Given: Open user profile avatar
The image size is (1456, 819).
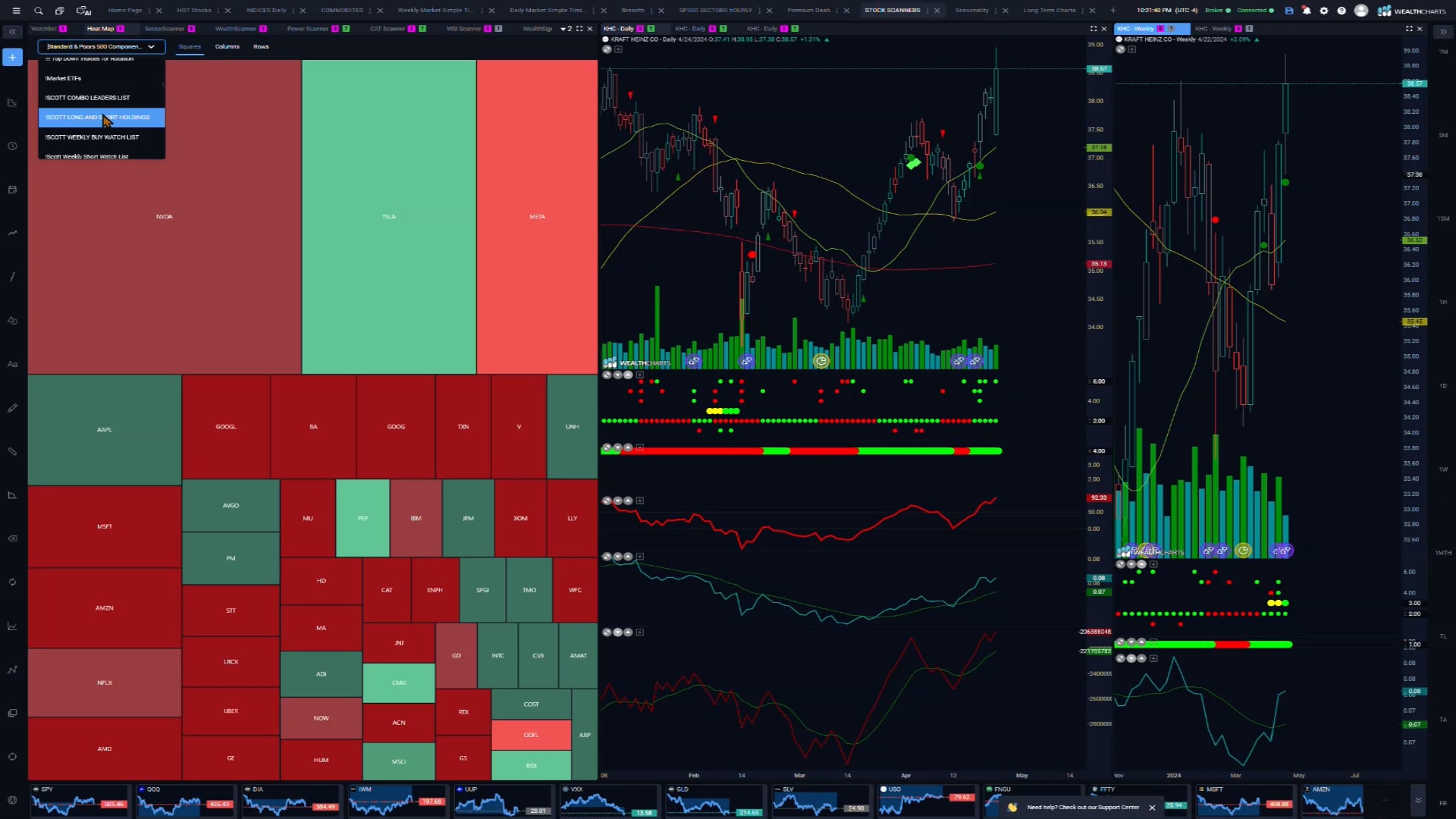Looking at the screenshot, I should [x=1361, y=11].
